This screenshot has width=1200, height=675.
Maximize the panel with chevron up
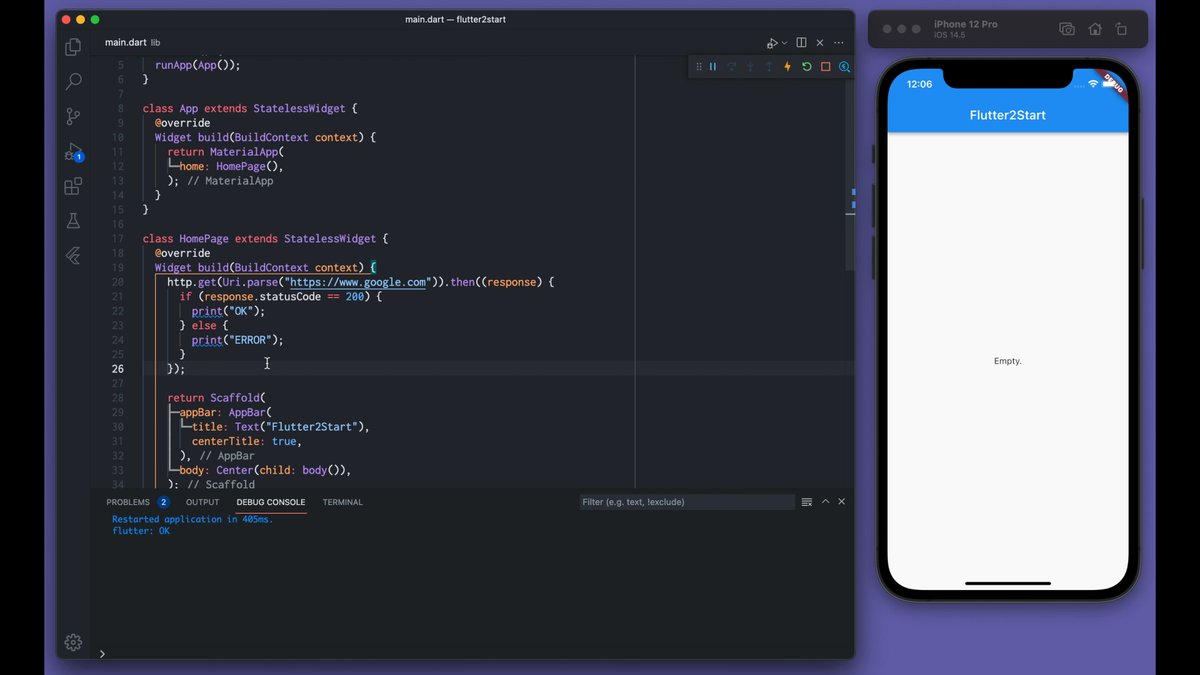(825, 502)
